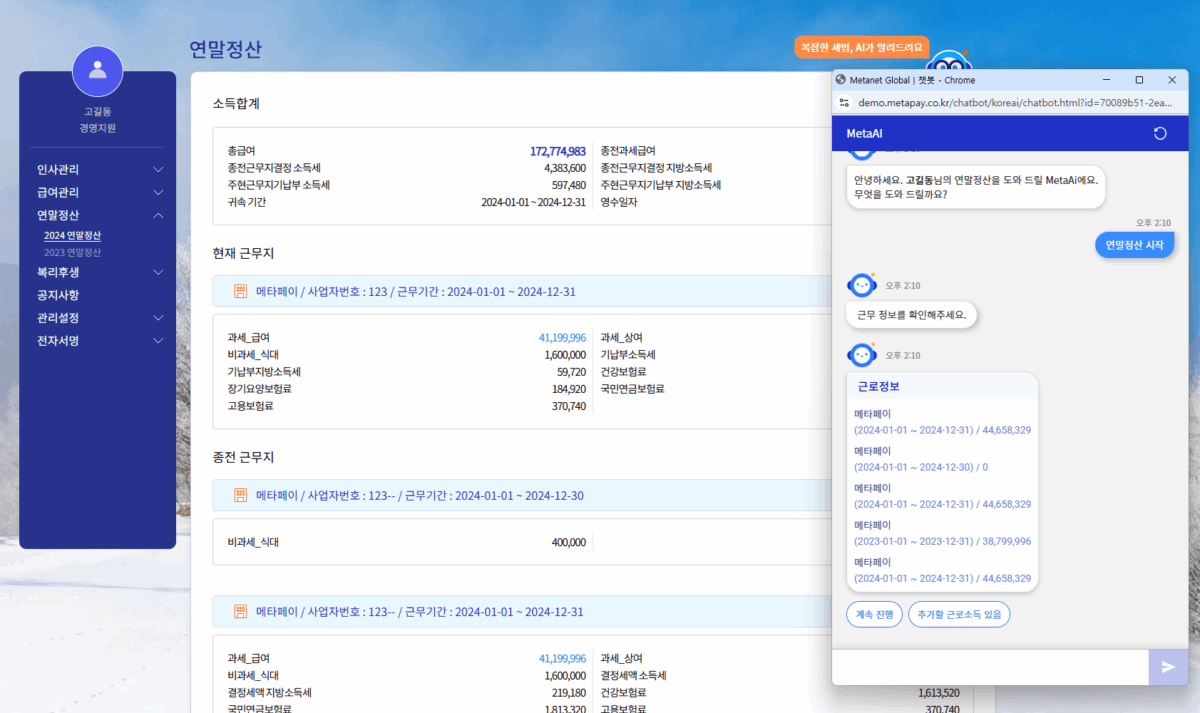This screenshot has width=1200, height=713.
Task: Click the 계속 진행 button
Action: (x=874, y=614)
